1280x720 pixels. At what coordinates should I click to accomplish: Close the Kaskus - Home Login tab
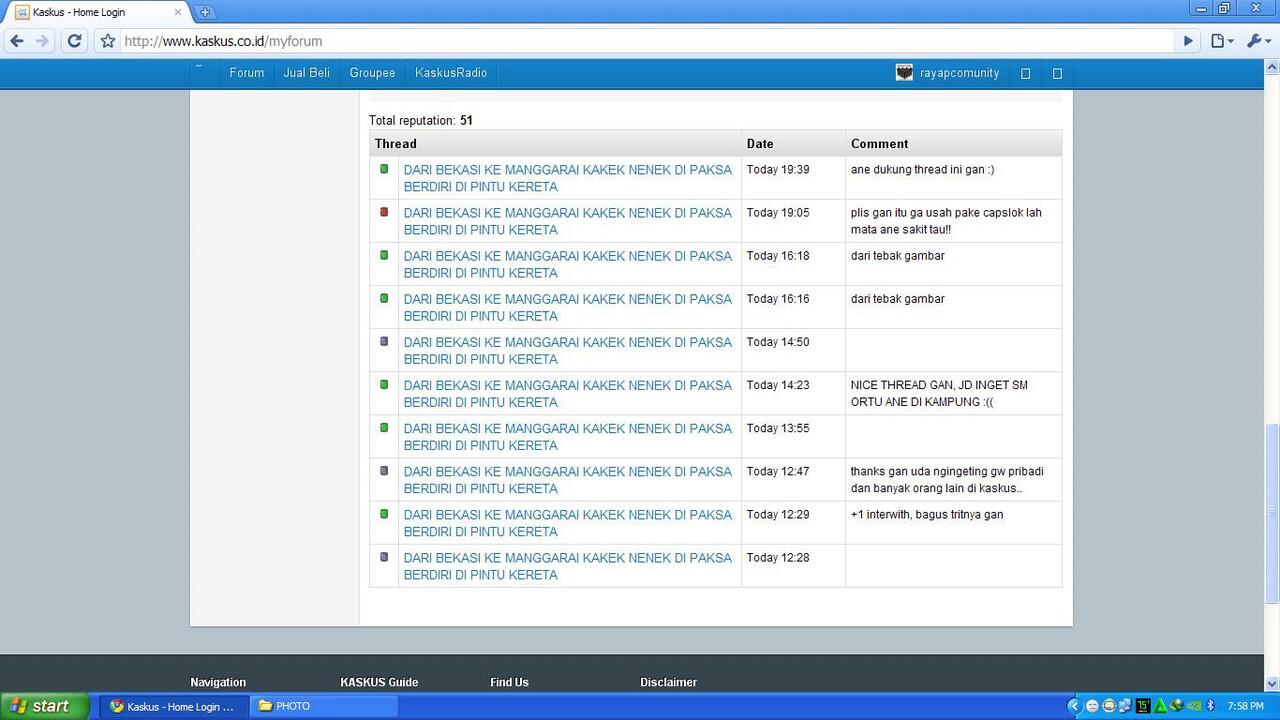click(x=179, y=12)
